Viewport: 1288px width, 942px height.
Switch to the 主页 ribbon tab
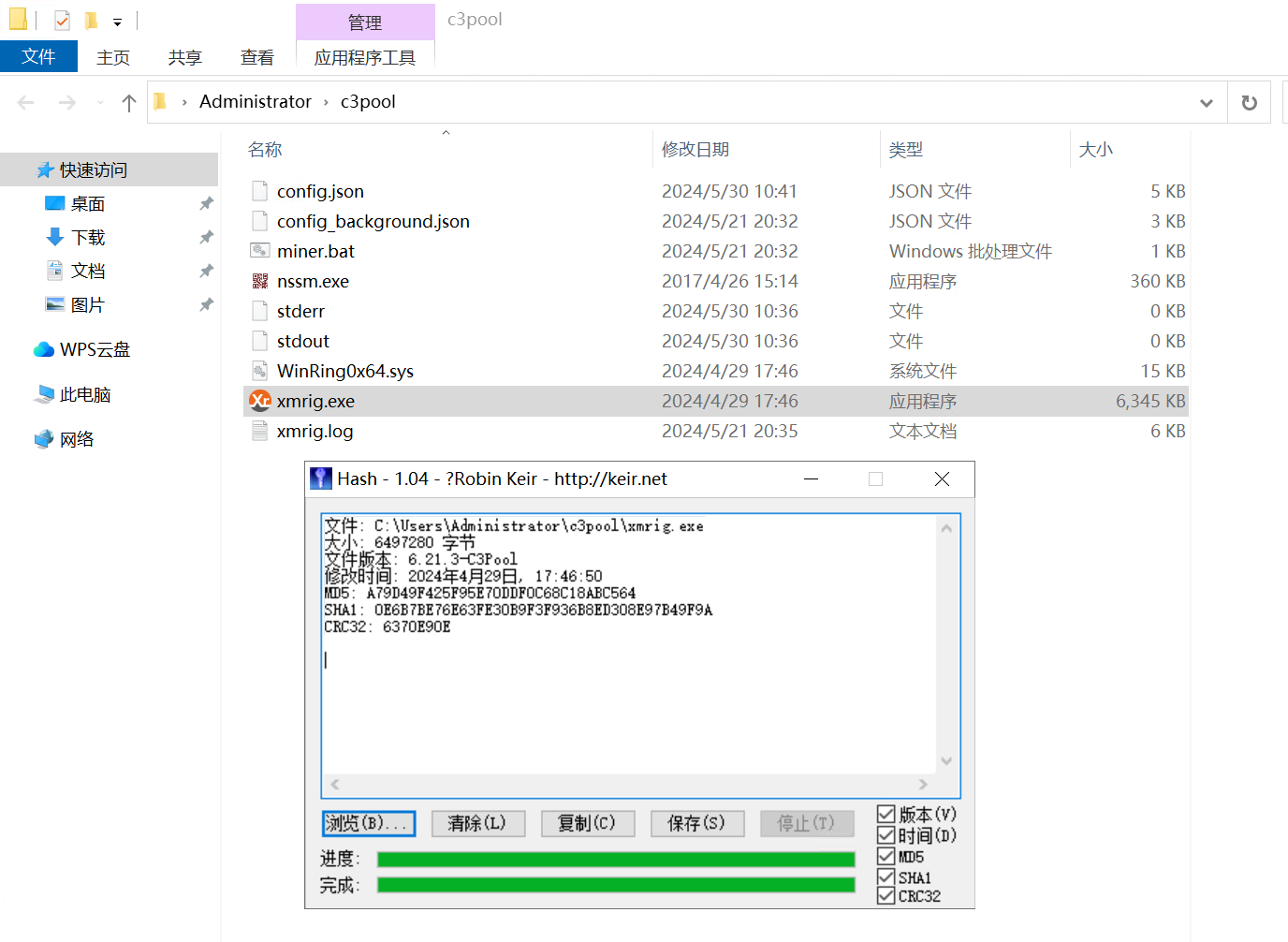(x=113, y=57)
